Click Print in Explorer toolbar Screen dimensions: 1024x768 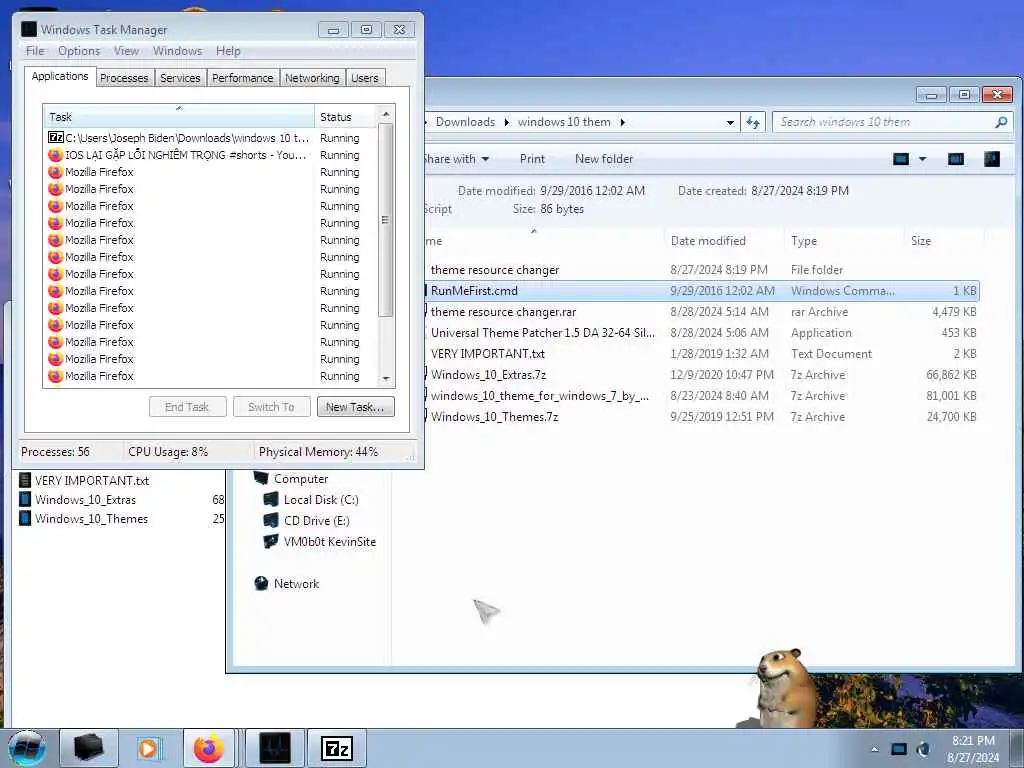point(532,159)
